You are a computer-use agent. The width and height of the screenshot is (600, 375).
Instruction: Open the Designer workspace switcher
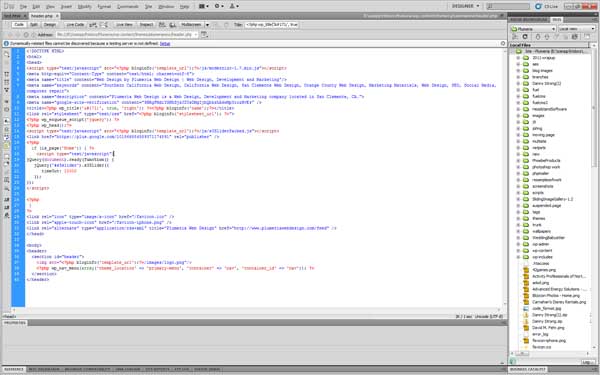(x=465, y=6)
